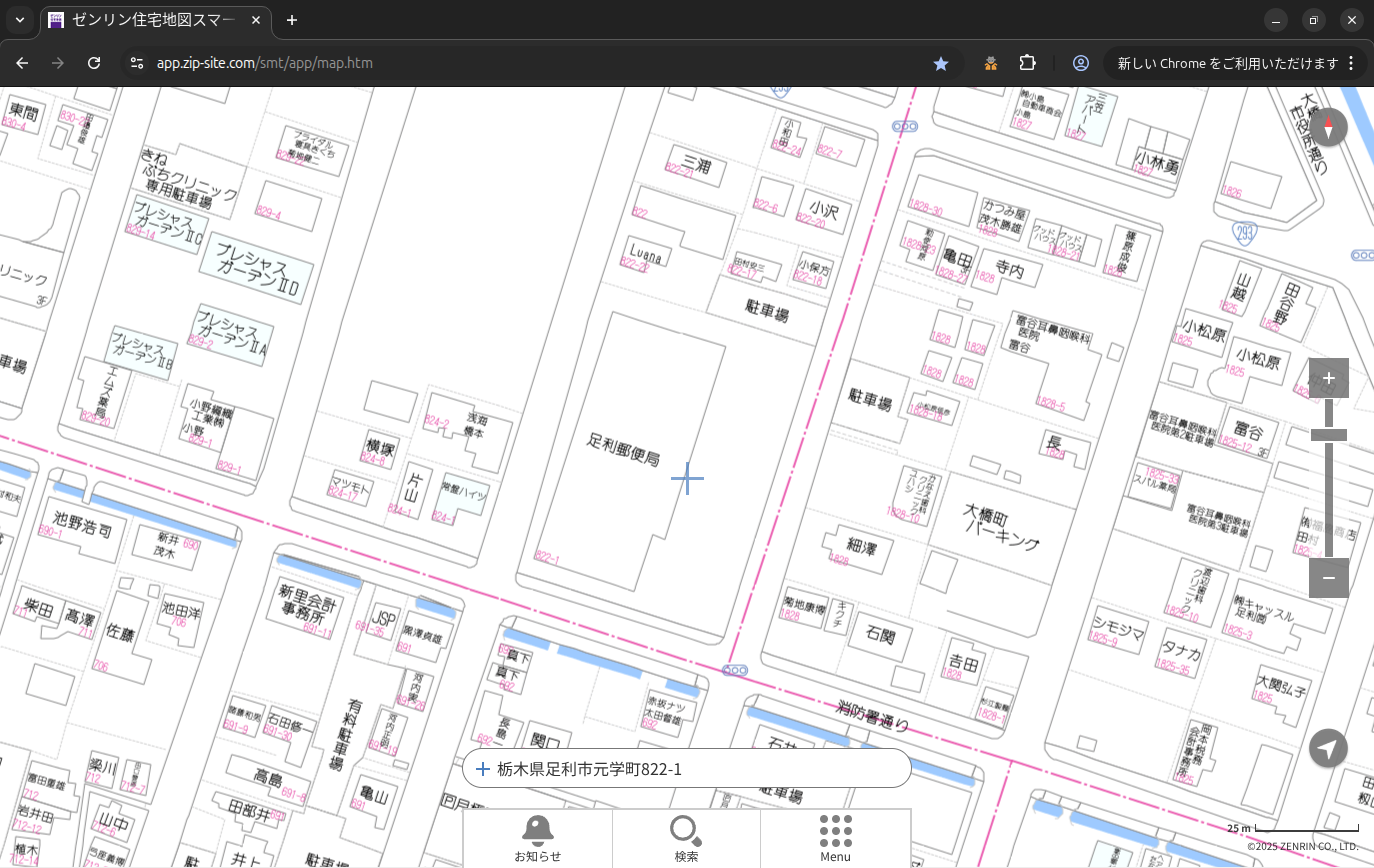Viewport: 1374px width, 868px height.
Task: Click the extension icon beside the star
Action: 991,63
